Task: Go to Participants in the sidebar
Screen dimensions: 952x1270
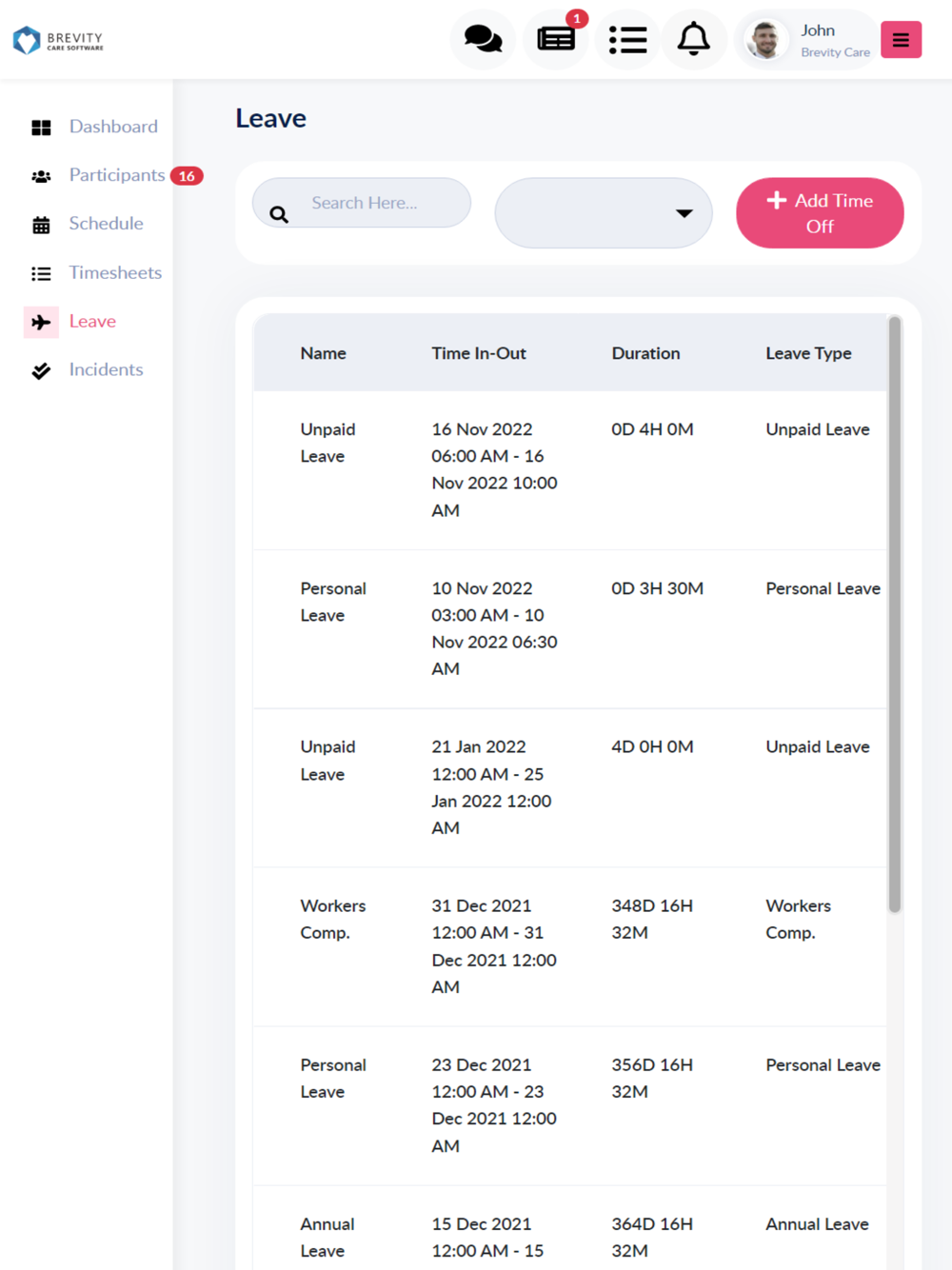Action: [x=116, y=175]
